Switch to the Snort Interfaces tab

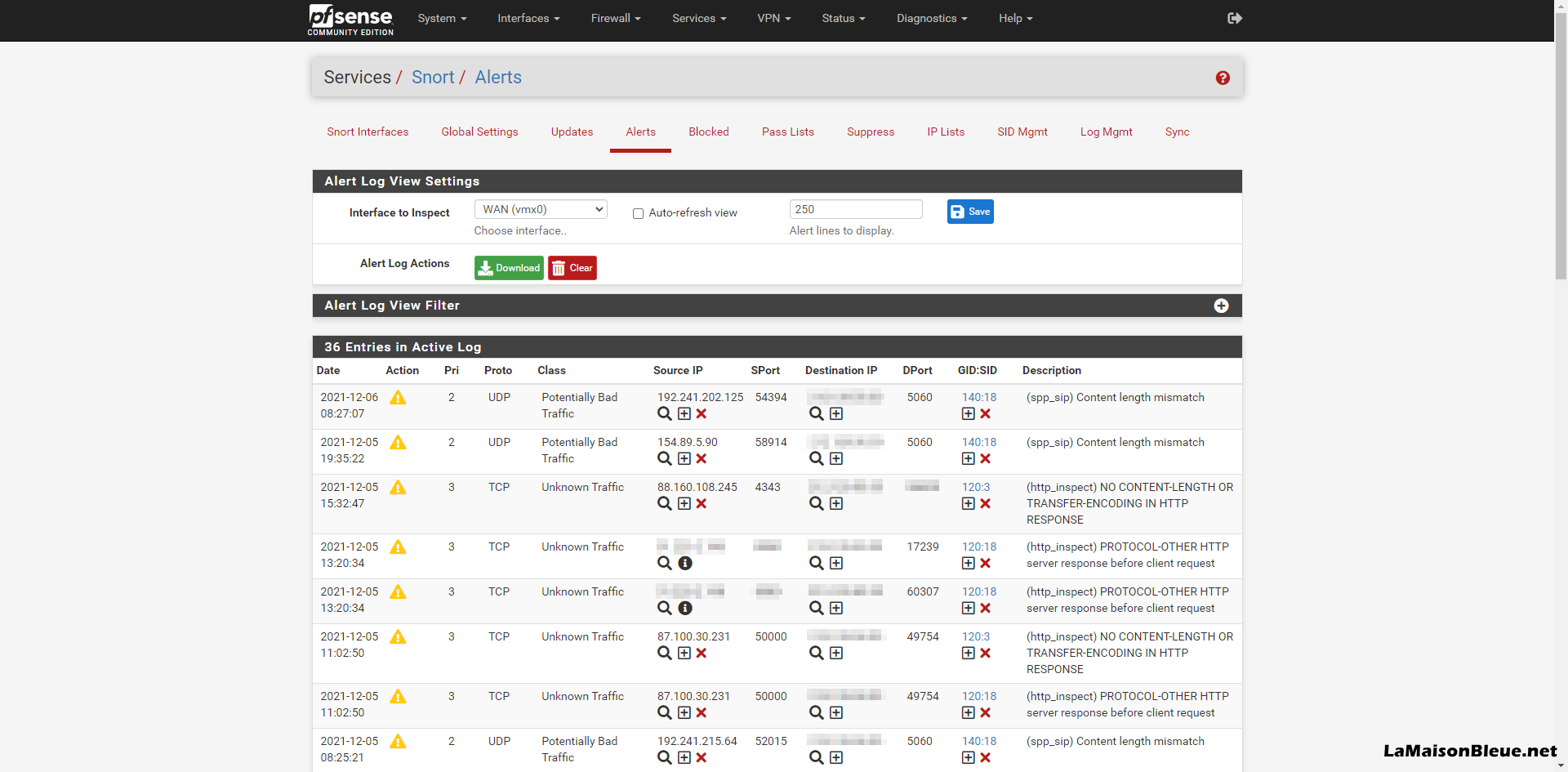(367, 132)
